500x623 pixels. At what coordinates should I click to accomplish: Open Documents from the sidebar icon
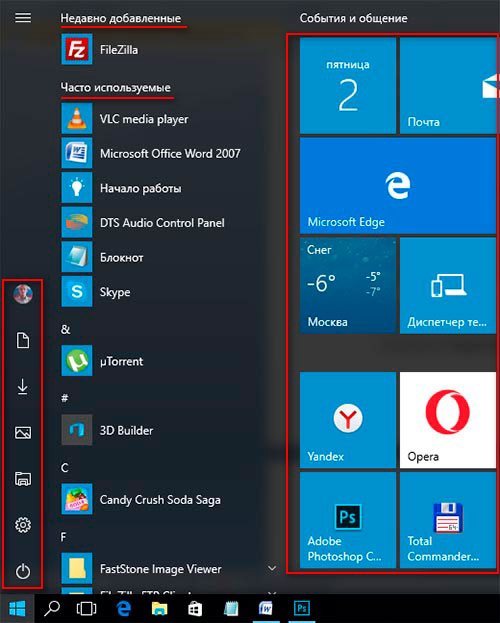[x=23, y=341]
